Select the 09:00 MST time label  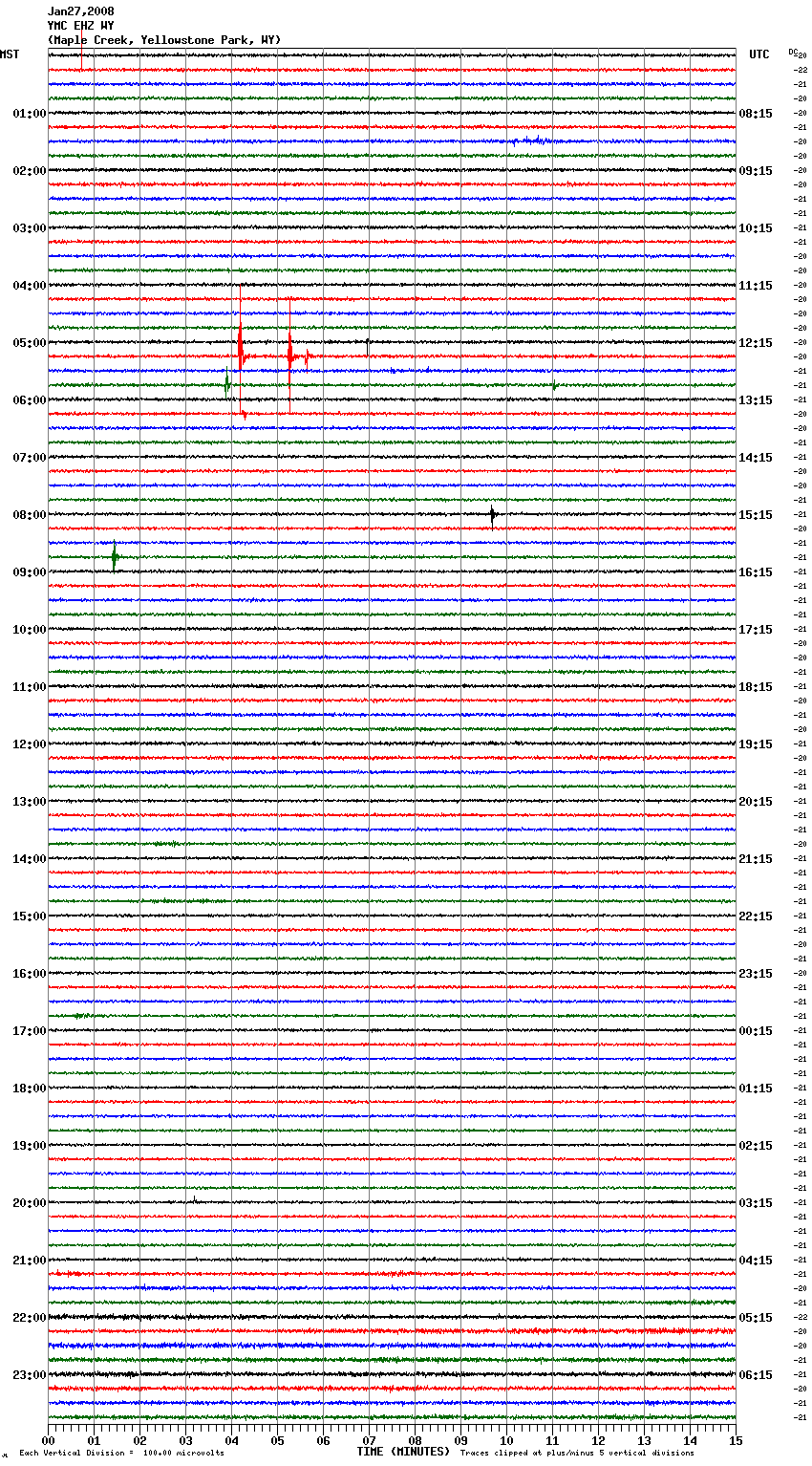tap(30, 572)
